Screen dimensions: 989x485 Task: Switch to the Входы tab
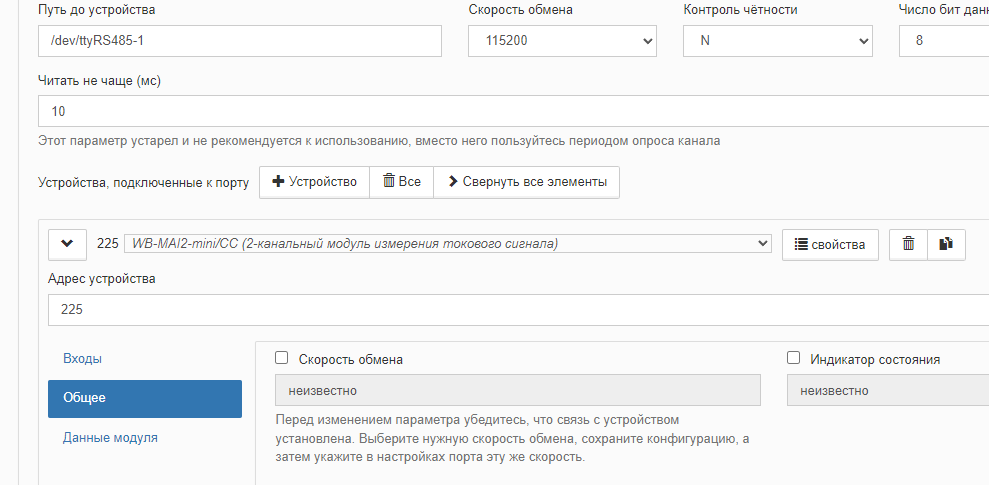point(83,358)
